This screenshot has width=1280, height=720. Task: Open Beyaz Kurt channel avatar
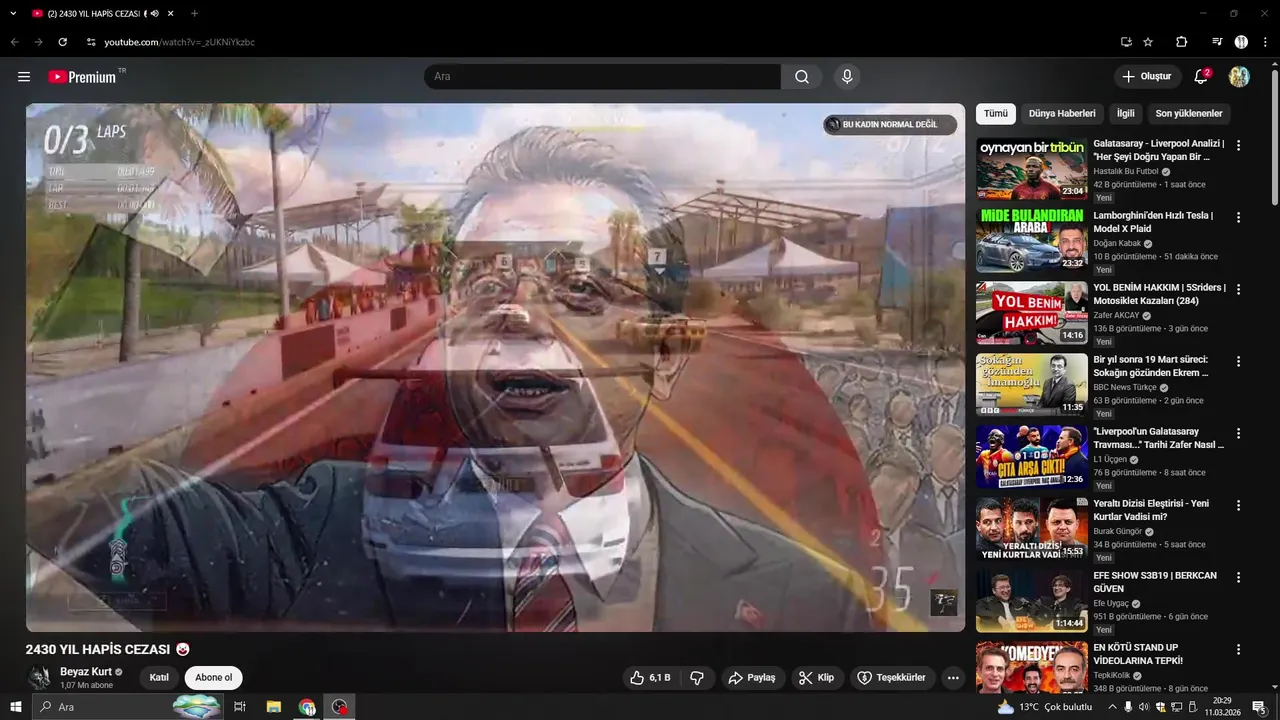[x=40, y=677]
